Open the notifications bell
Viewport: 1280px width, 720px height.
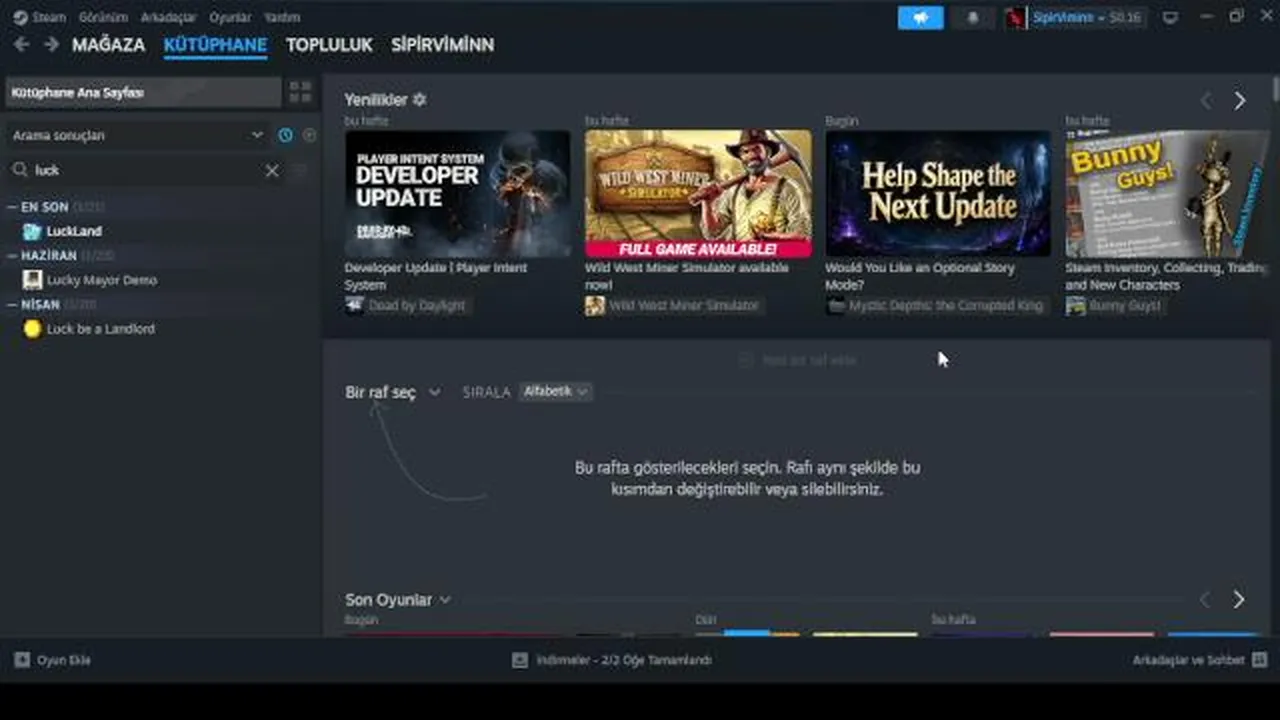[972, 18]
